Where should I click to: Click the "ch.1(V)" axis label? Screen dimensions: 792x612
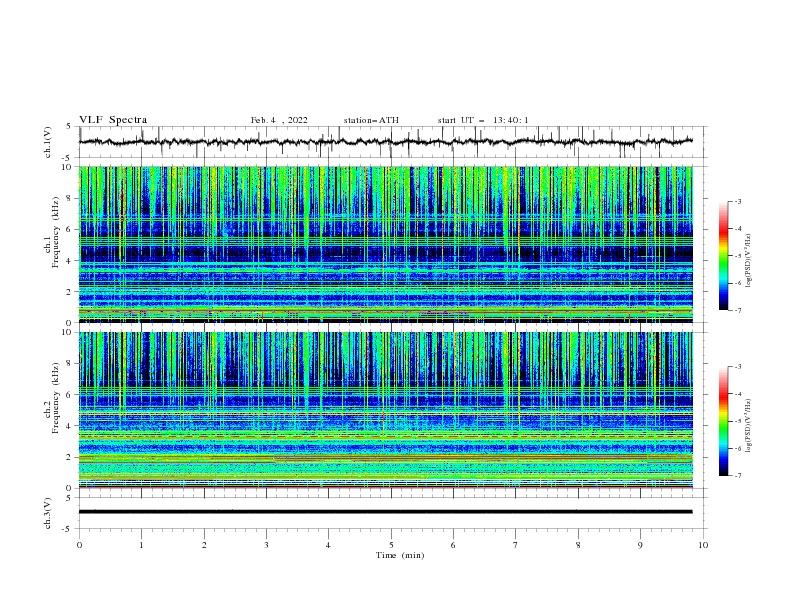pyautogui.click(x=48, y=142)
